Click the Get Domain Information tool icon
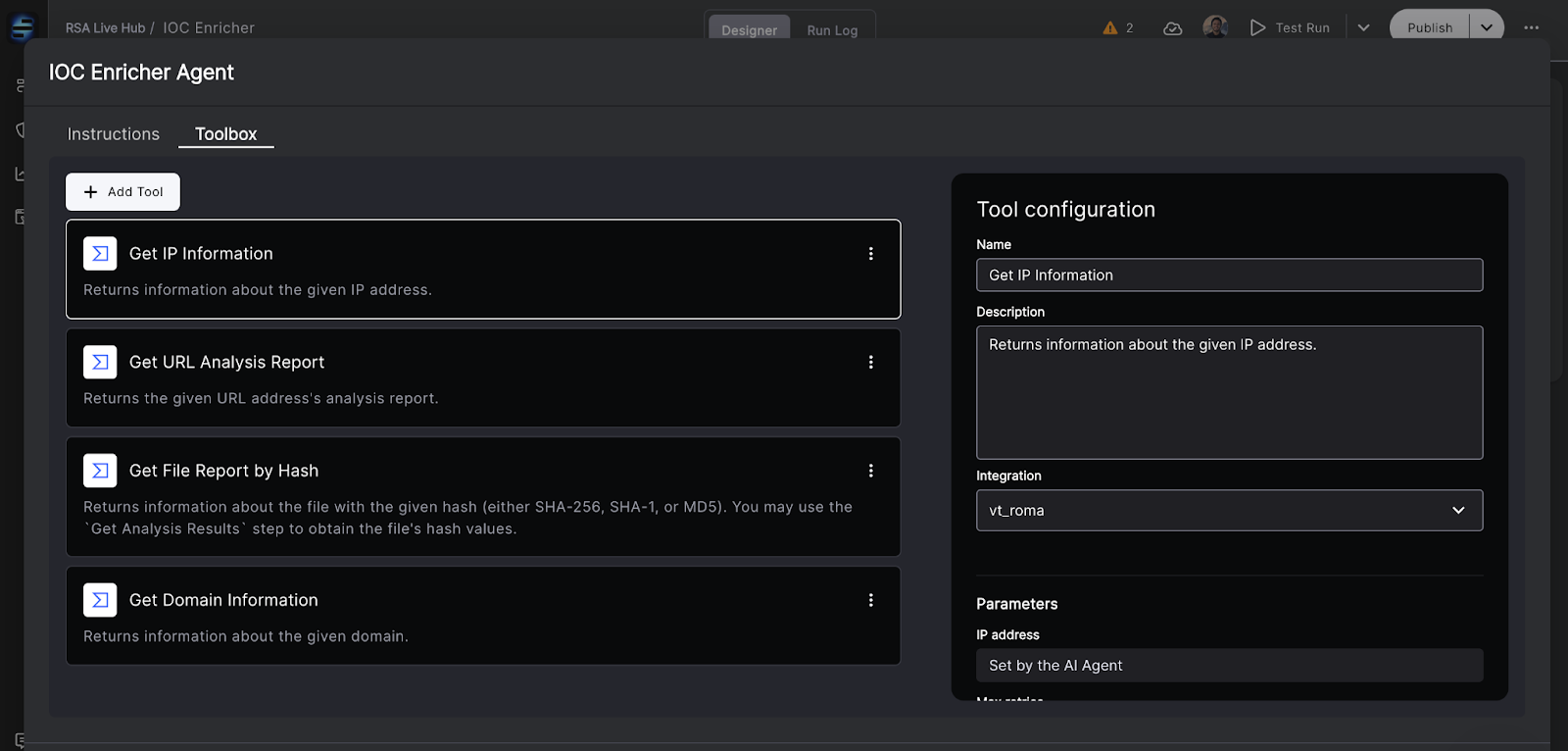Viewport: 1568px width, 751px height. pos(100,600)
